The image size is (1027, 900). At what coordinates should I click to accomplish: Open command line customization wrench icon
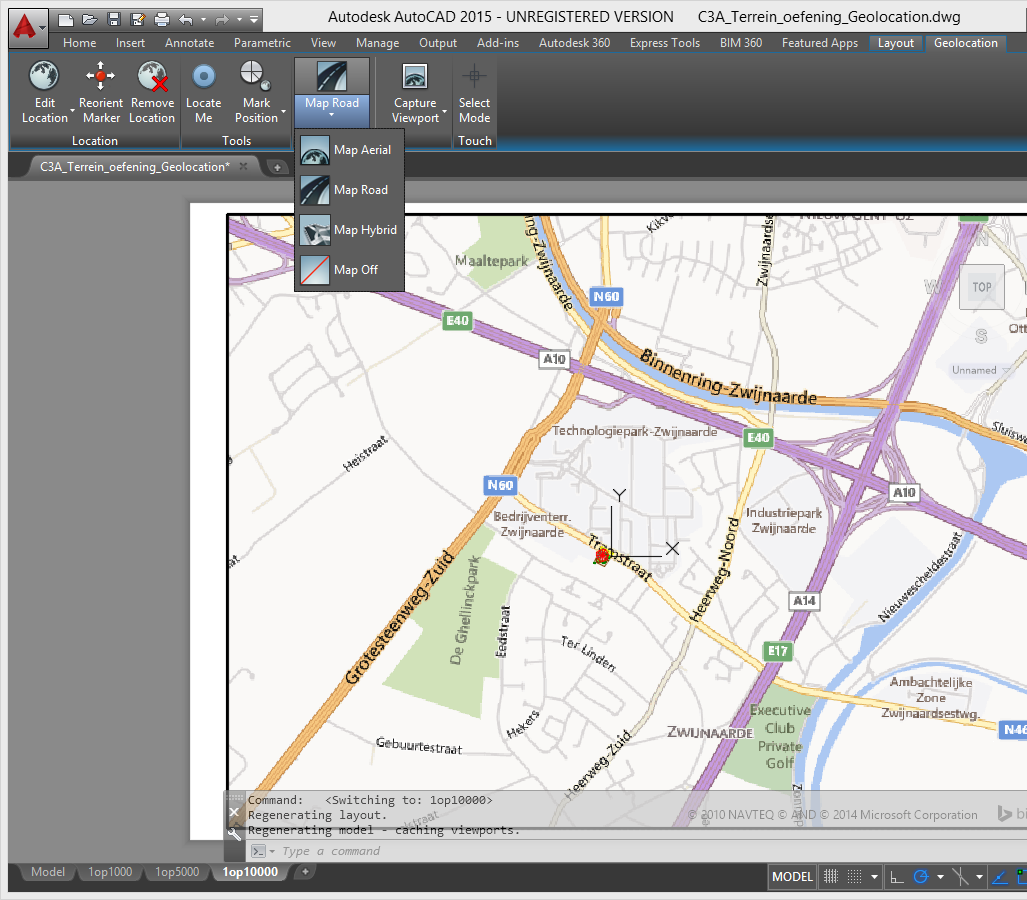[234, 833]
